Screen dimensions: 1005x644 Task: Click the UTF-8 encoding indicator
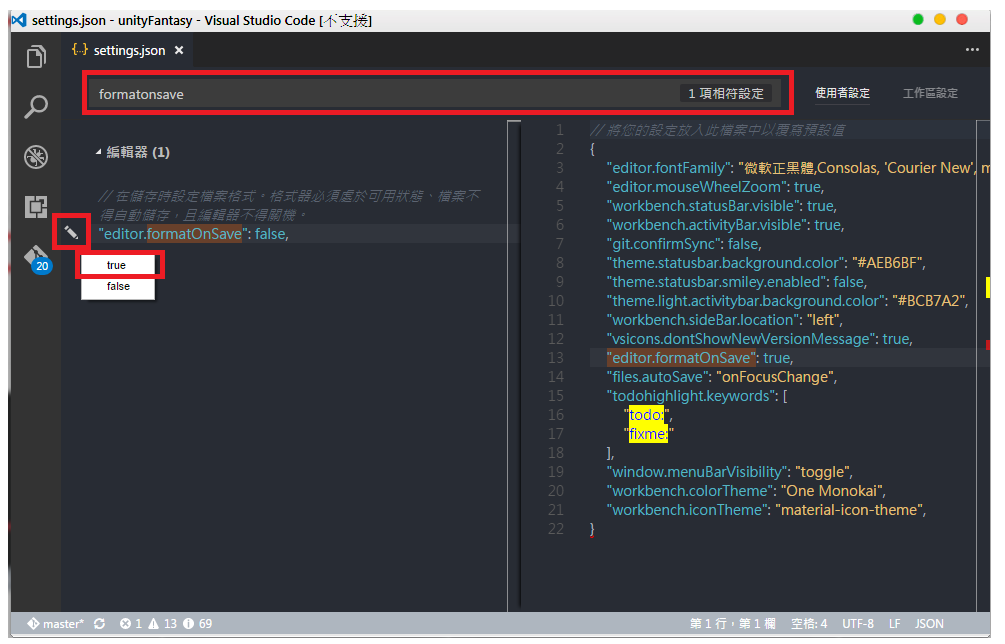pos(858,623)
